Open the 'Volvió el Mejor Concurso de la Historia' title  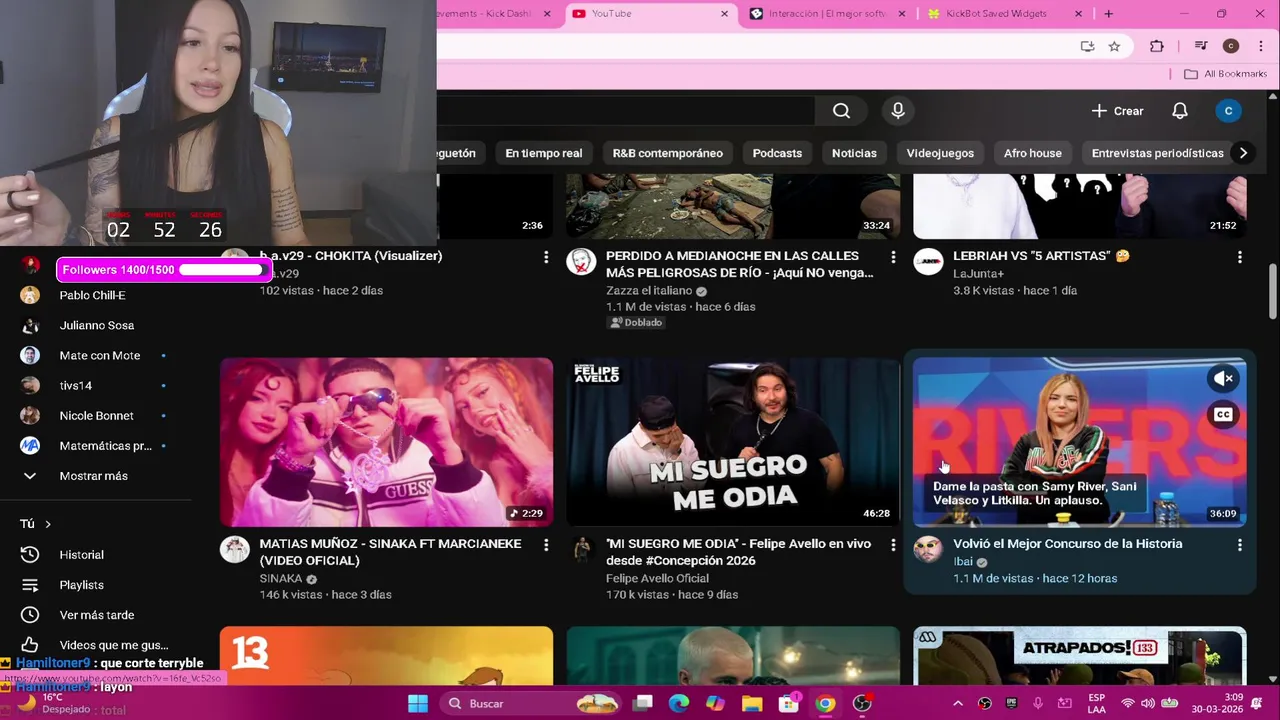pyautogui.click(x=1067, y=544)
